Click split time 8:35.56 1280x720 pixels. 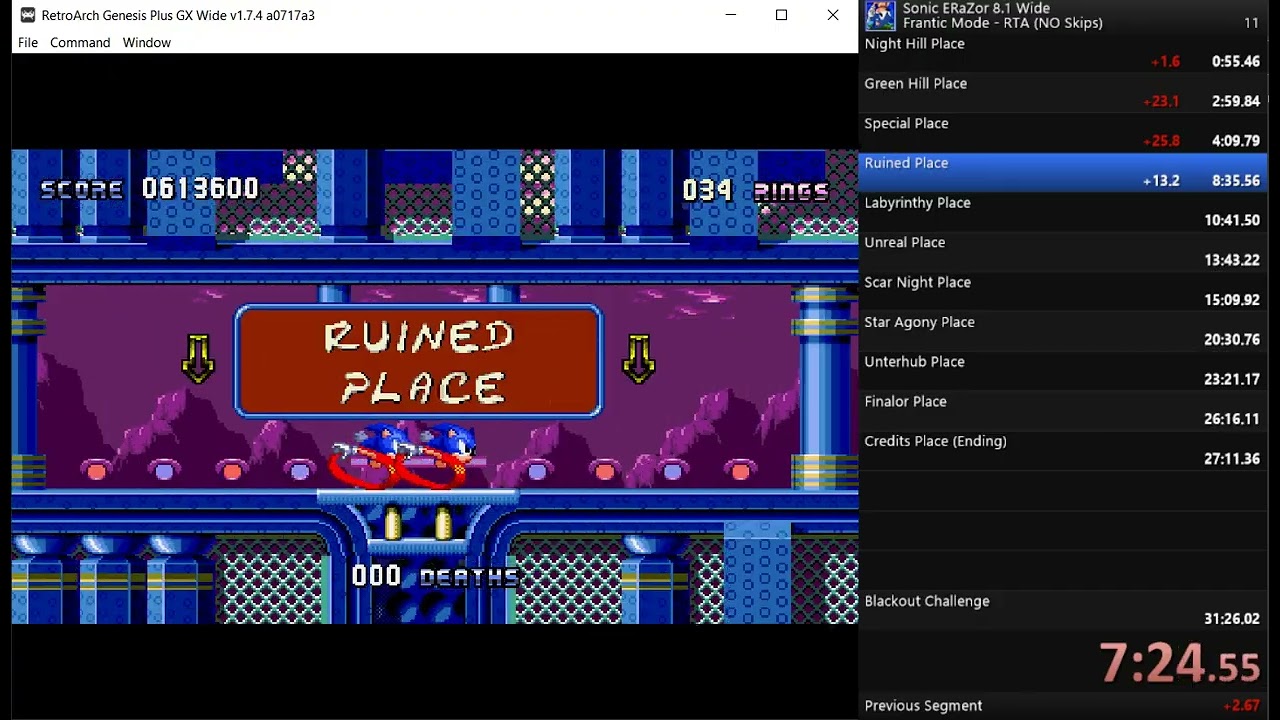(x=1235, y=181)
